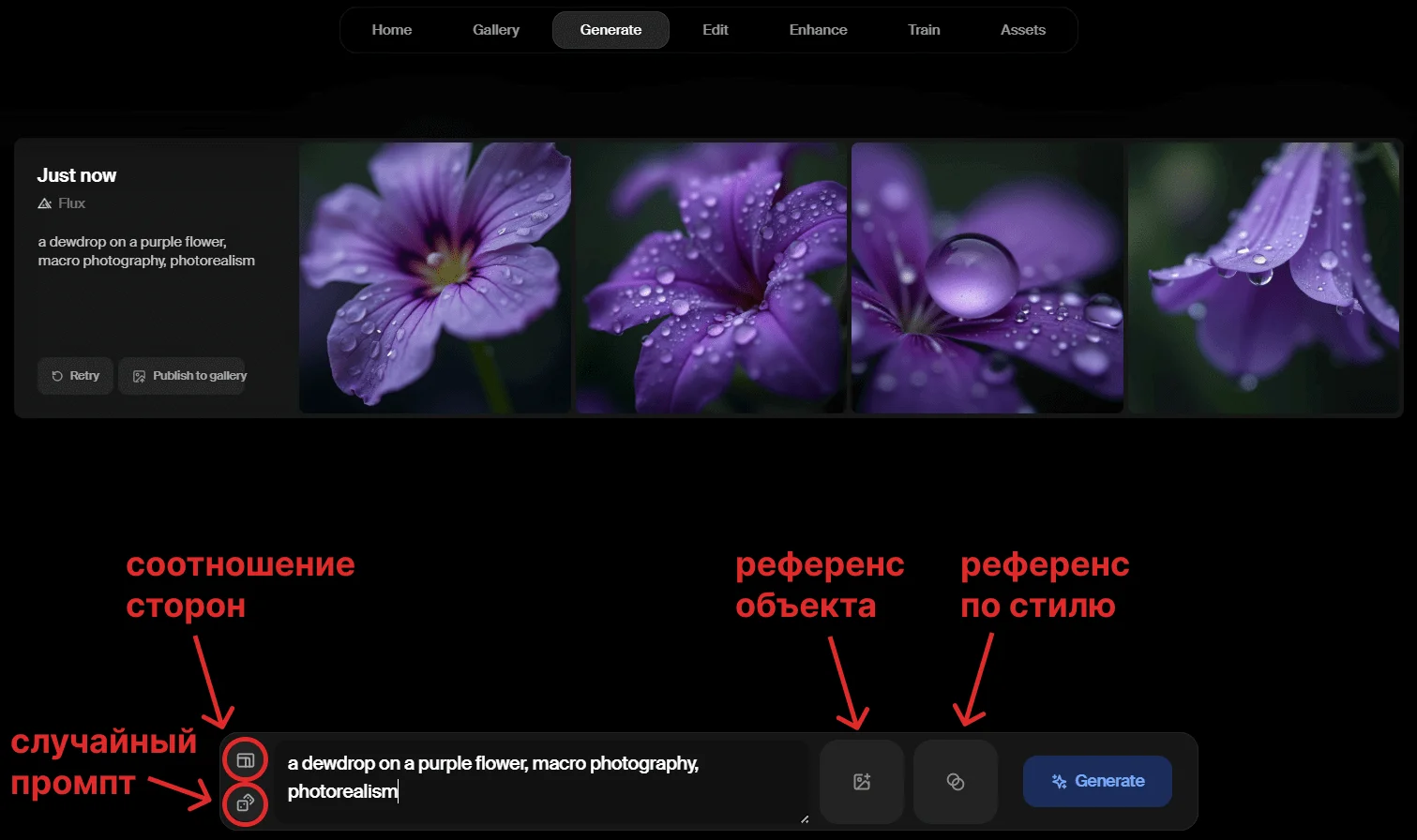Add an object reference image
Image resolution: width=1417 pixels, height=840 pixels.
[861, 781]
